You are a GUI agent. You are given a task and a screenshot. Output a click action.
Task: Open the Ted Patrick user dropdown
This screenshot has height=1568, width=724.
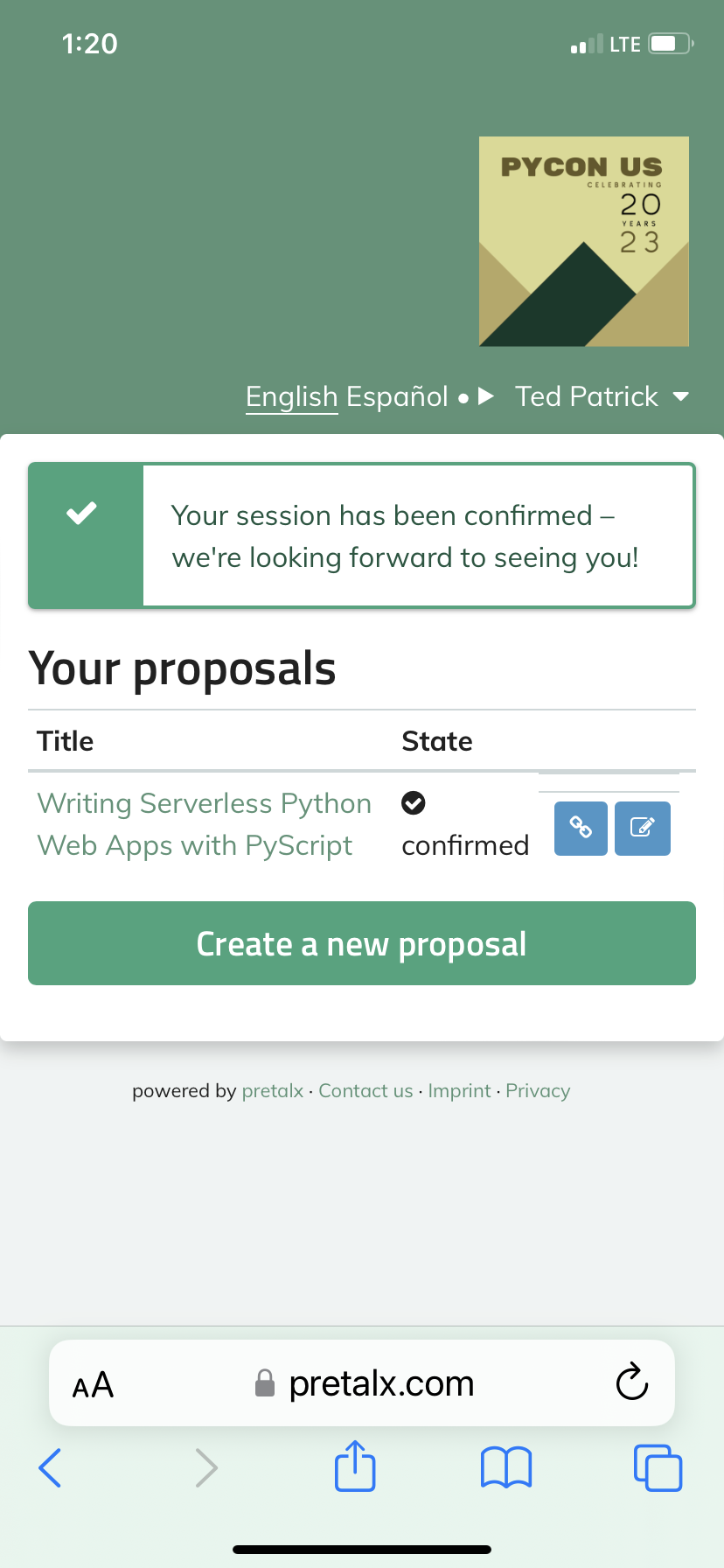(x=602, y=396)
